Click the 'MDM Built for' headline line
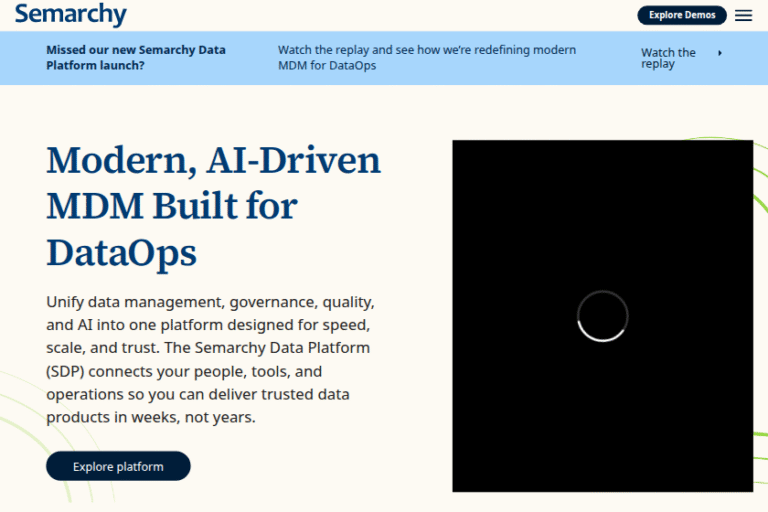Screen dimensions: 768x512 (x=172, y=206)
